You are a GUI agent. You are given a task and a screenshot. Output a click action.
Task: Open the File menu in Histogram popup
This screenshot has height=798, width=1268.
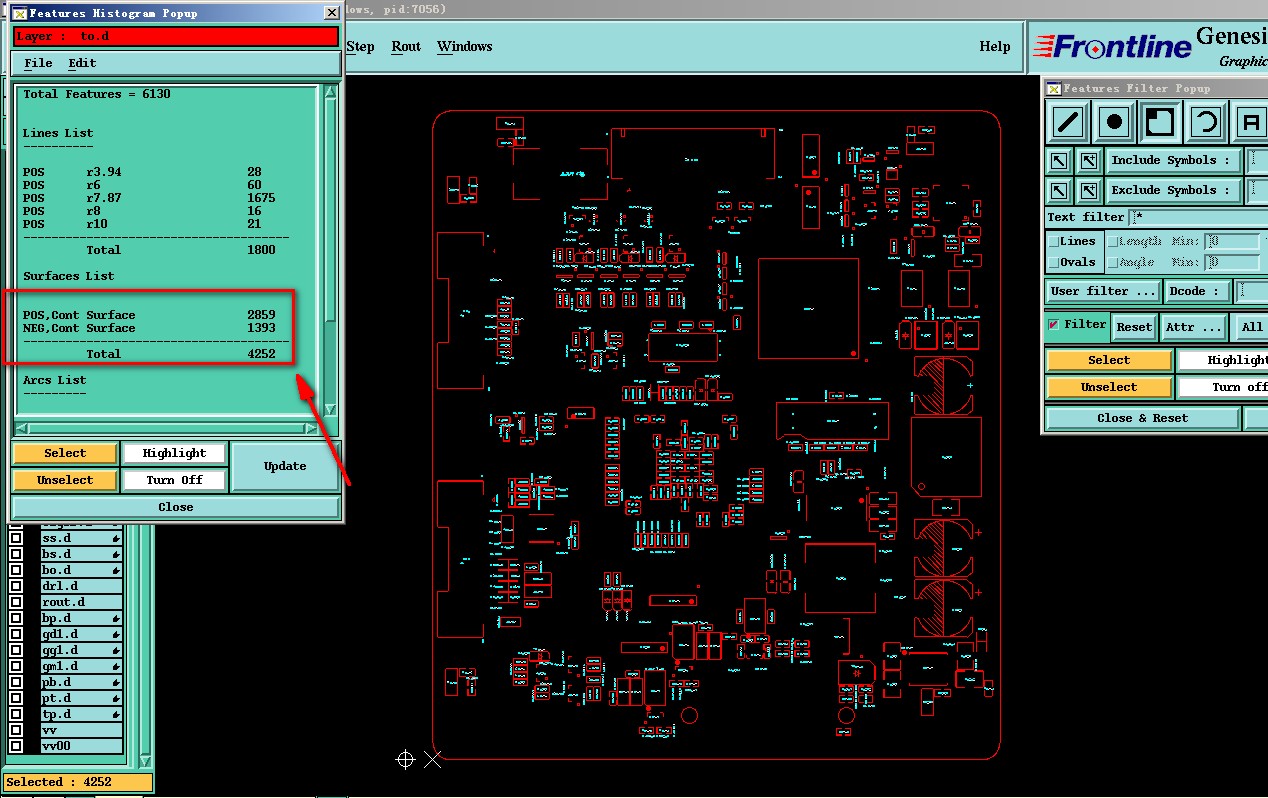point(38,63)
